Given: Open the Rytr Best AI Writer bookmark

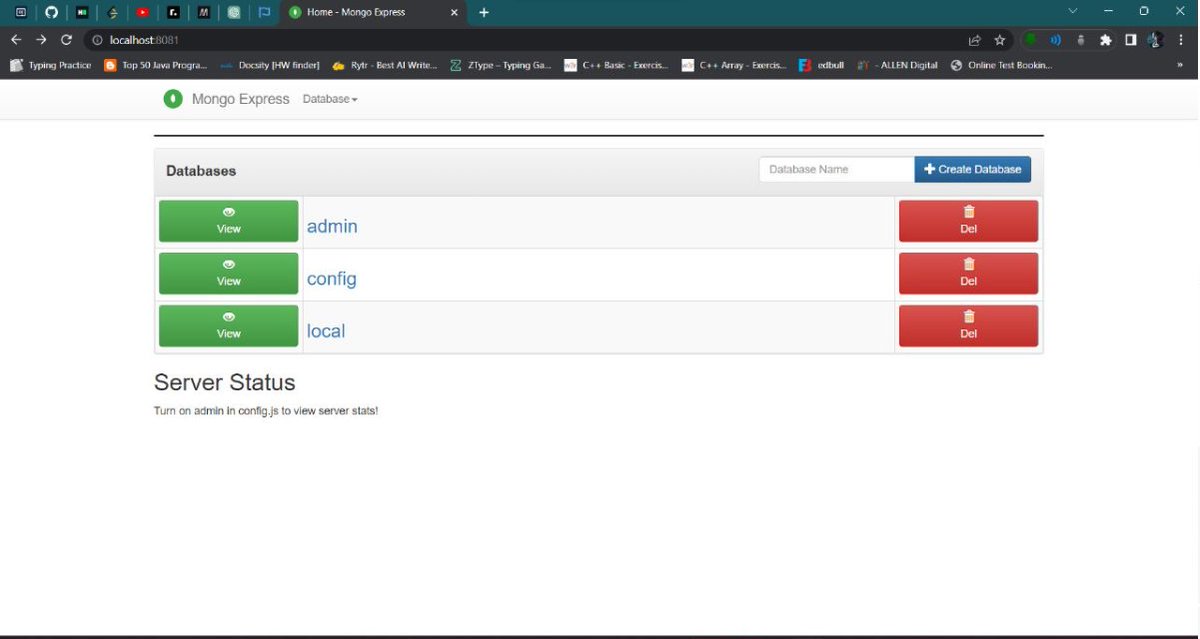Looking at the screenshot, I should (x=385, y=65).
